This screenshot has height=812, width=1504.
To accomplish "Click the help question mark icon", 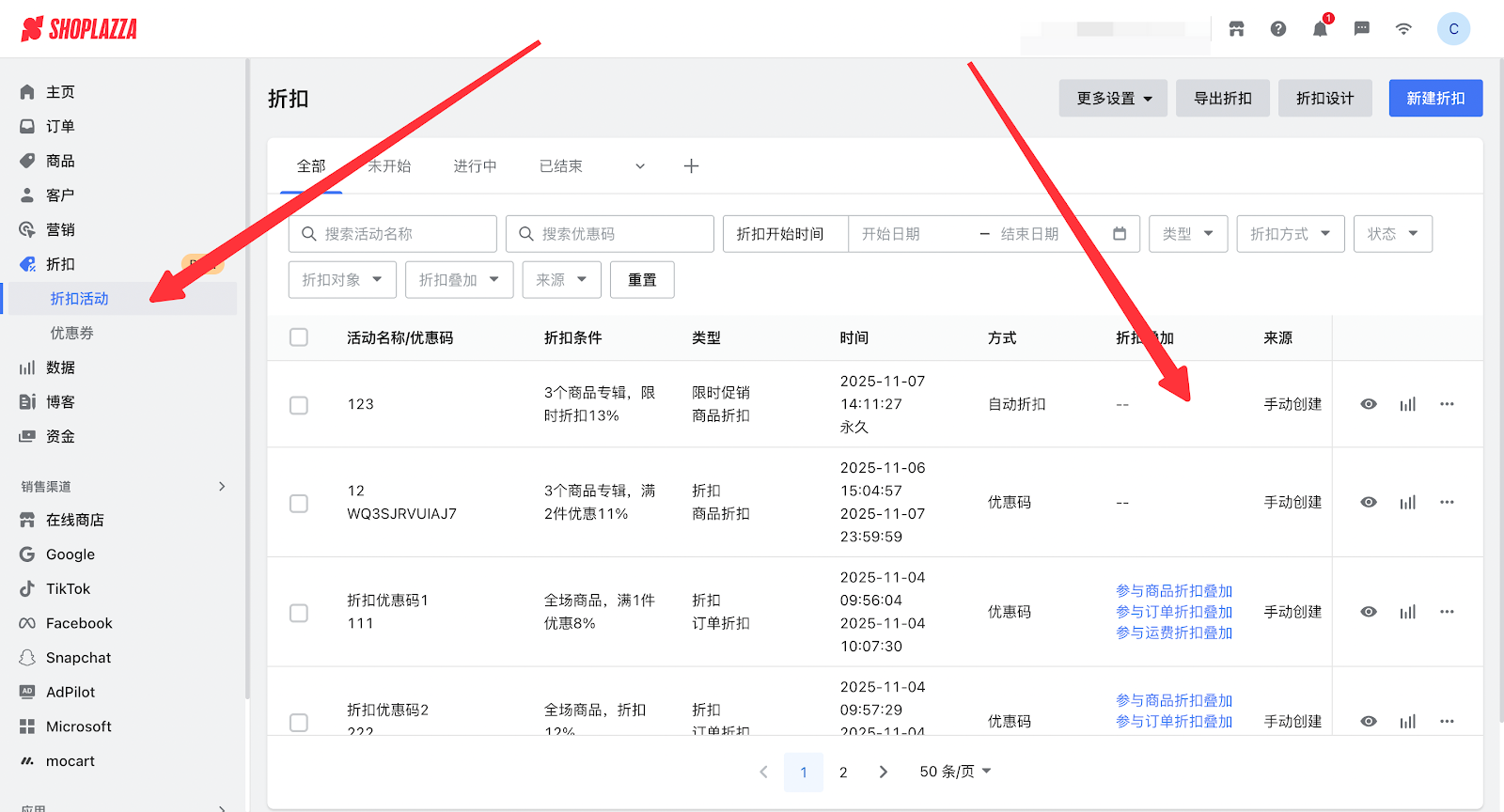I will point(1278,29).
